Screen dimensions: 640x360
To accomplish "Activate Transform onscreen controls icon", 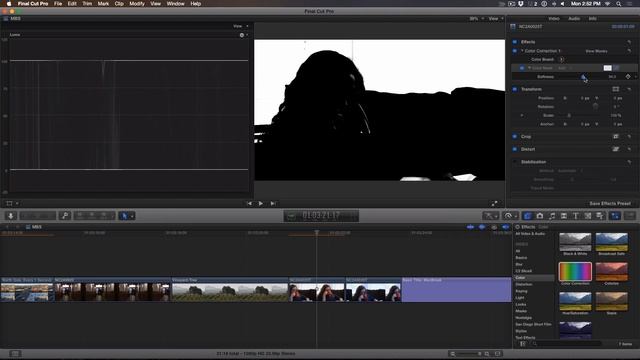I will (x=616, y=89).
